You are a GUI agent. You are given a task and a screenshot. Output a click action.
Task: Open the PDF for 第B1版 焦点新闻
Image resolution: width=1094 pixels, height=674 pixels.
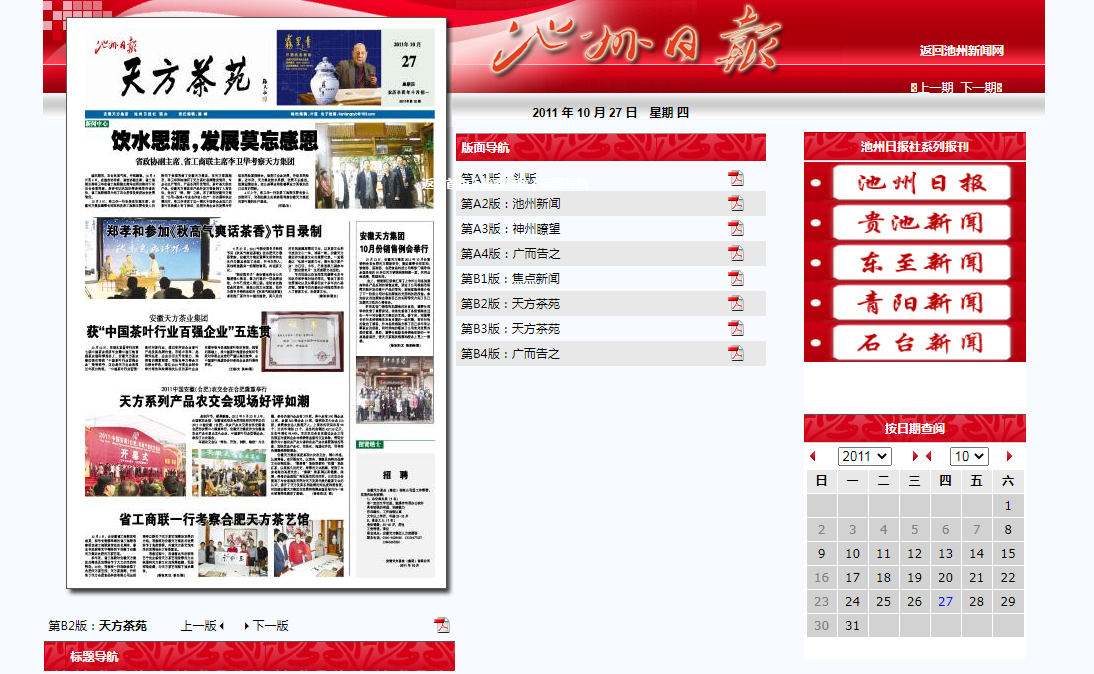tap(736, 279)
